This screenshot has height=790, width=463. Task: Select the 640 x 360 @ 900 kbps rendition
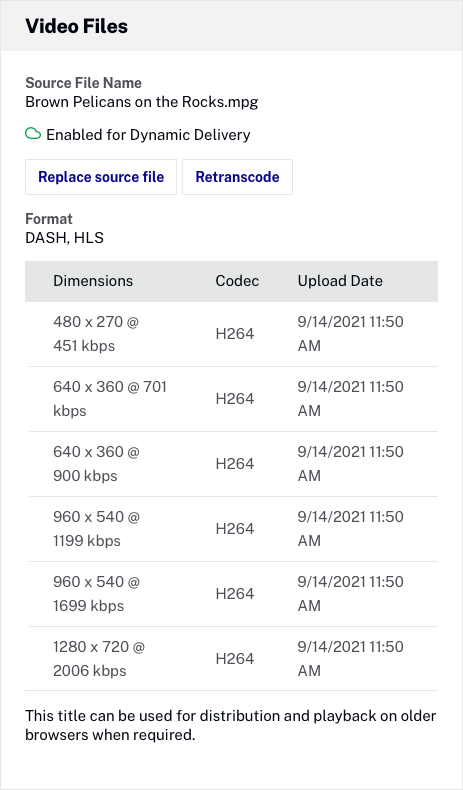pyautogui.click(x=233, y=464)
